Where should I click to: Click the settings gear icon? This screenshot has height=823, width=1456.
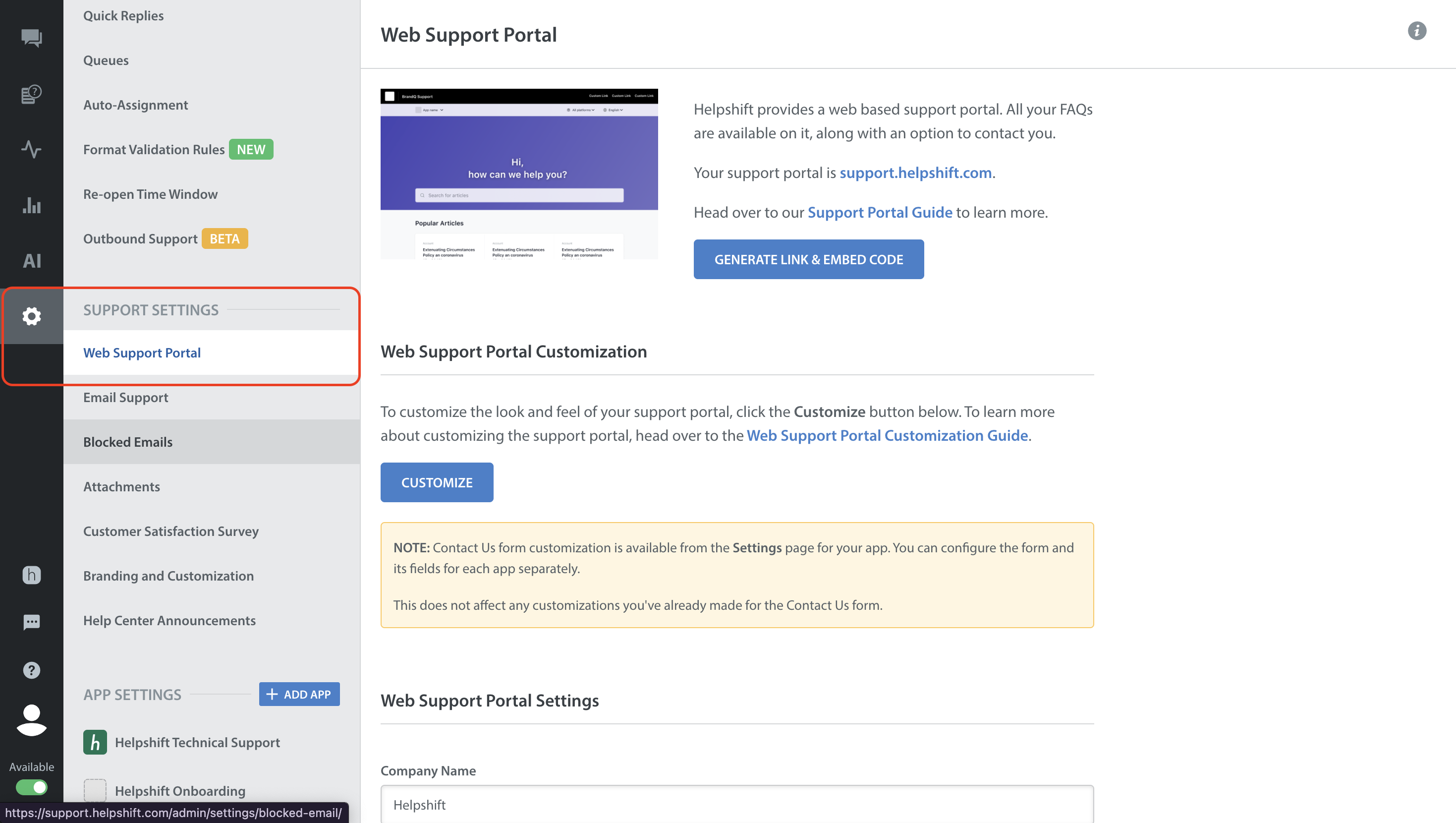[x=32, y=316]
